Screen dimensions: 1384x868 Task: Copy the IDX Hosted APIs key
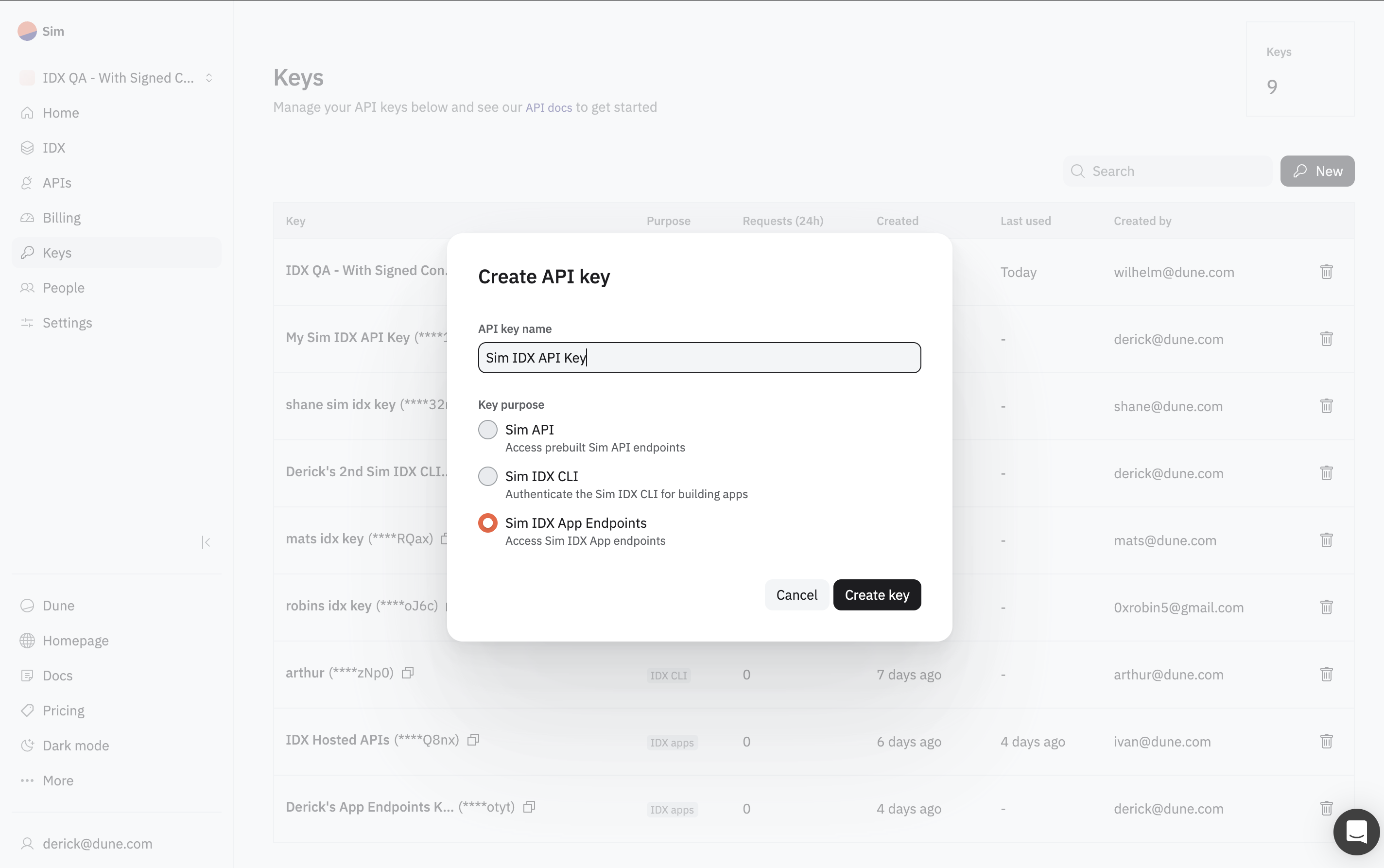[473, 740]
